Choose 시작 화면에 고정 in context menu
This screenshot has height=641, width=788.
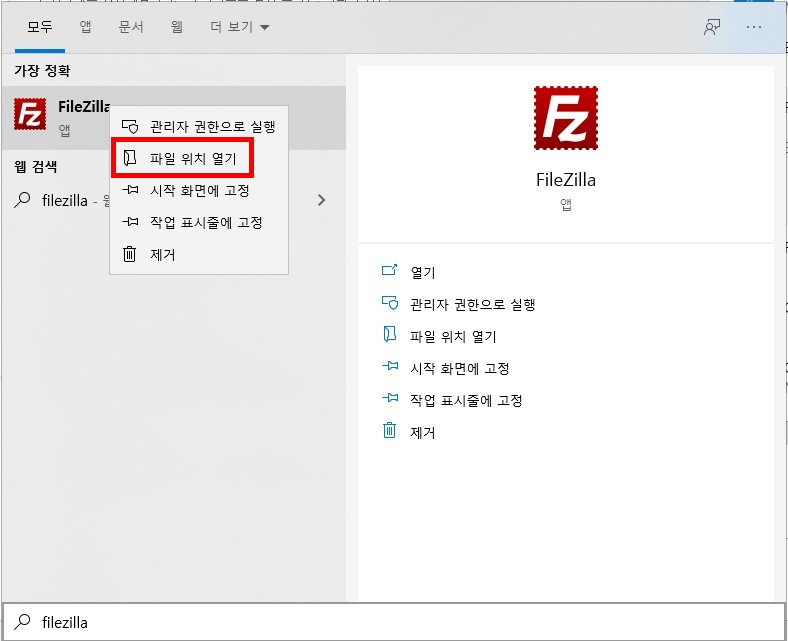(199, 191)
